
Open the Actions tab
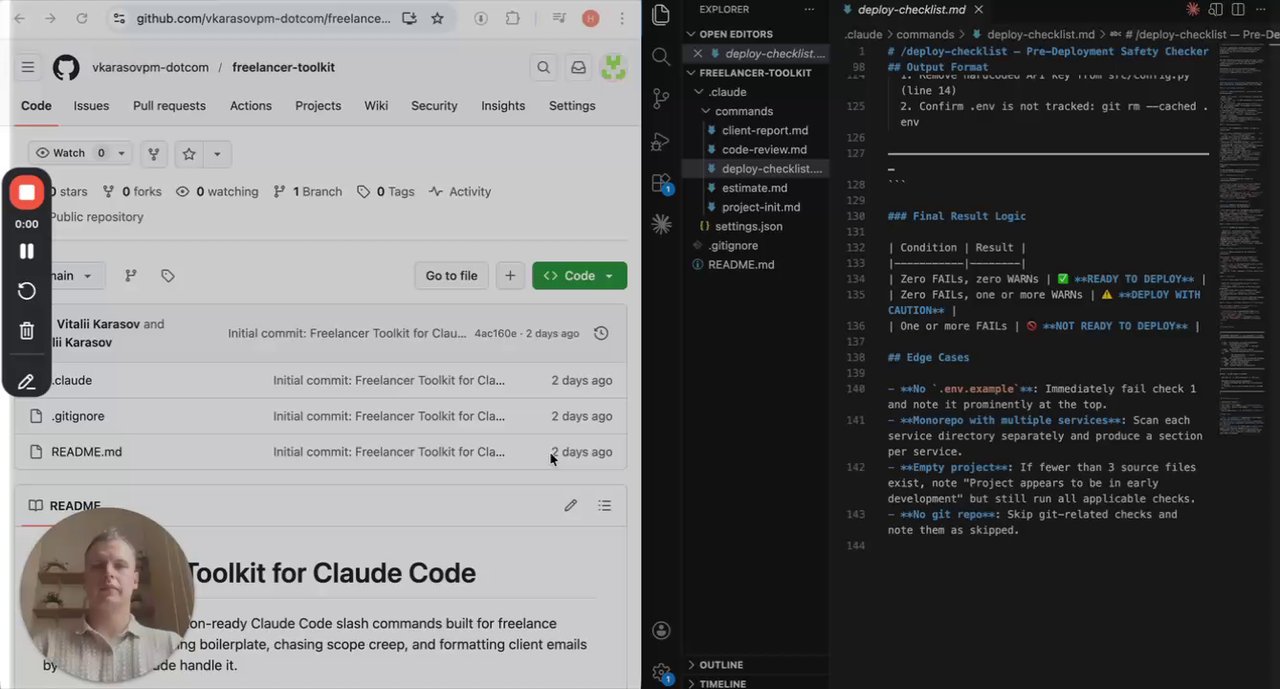click(x=250, y=105)
